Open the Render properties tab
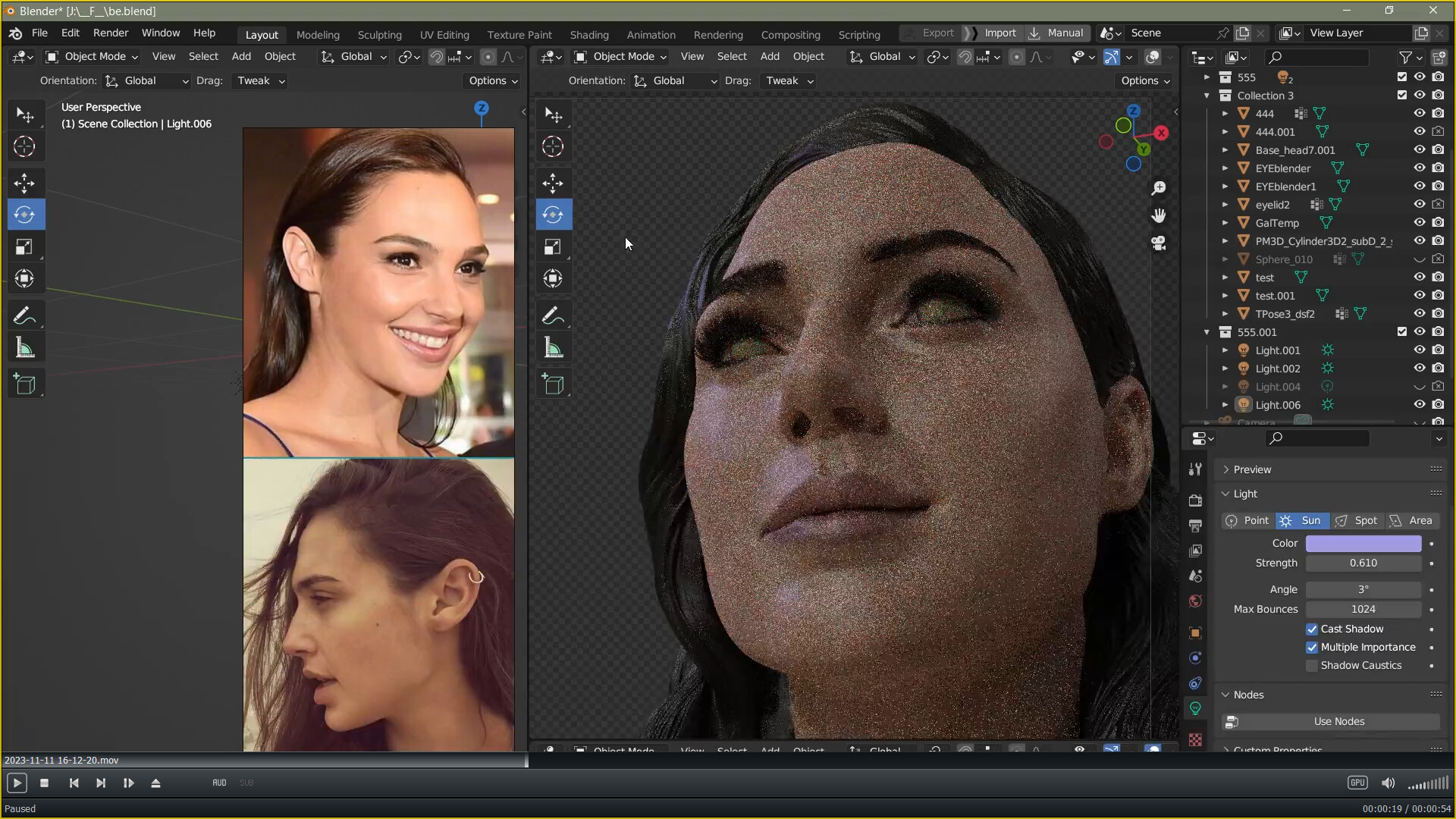Screen dimensions: 1456x819 [x=1195, y=500]
